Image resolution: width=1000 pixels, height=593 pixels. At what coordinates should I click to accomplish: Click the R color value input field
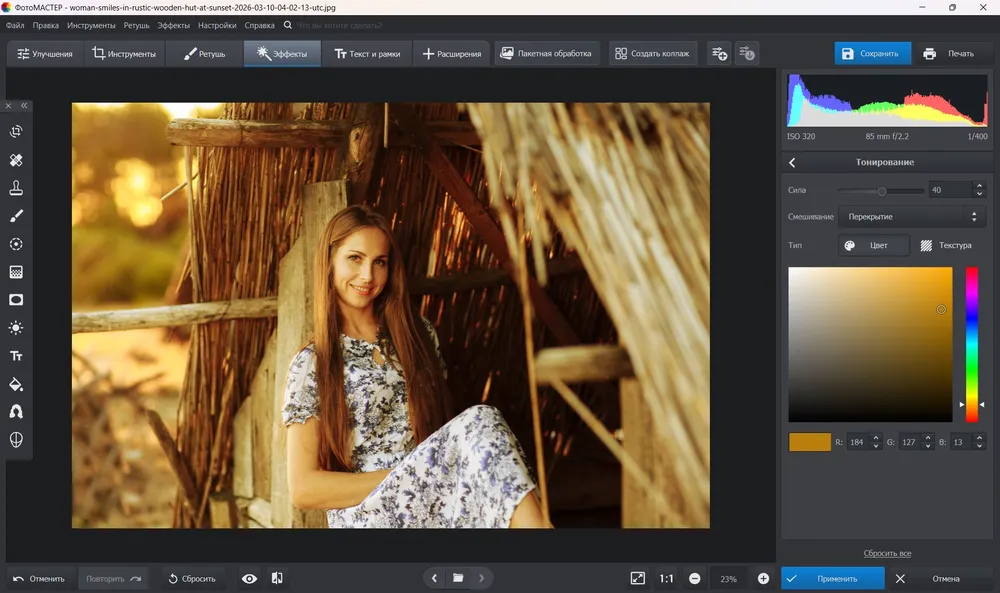857,442
